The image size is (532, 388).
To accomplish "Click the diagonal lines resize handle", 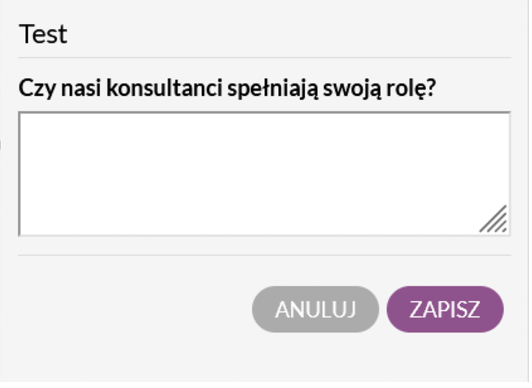I will coord(494,219).
